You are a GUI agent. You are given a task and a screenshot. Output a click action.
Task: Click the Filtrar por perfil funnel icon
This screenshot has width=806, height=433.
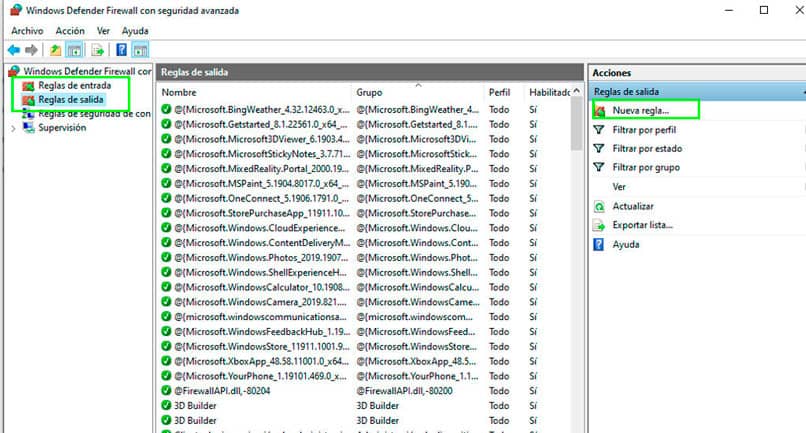(599, 130)
